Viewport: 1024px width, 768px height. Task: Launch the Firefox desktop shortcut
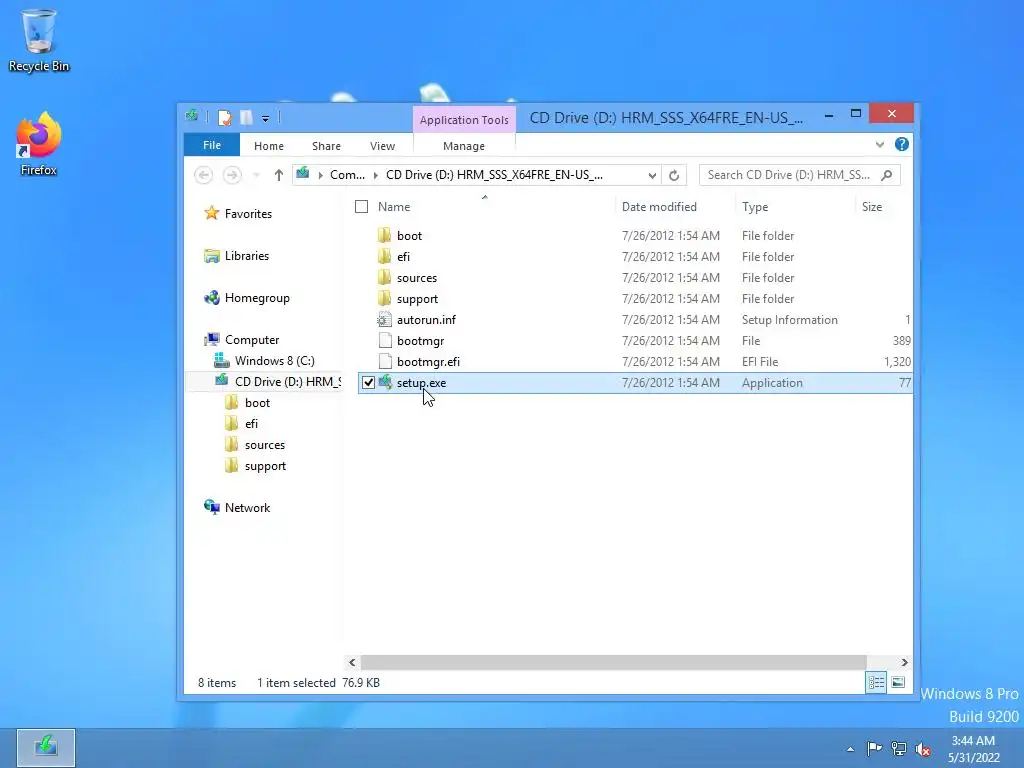coord(39,144)
